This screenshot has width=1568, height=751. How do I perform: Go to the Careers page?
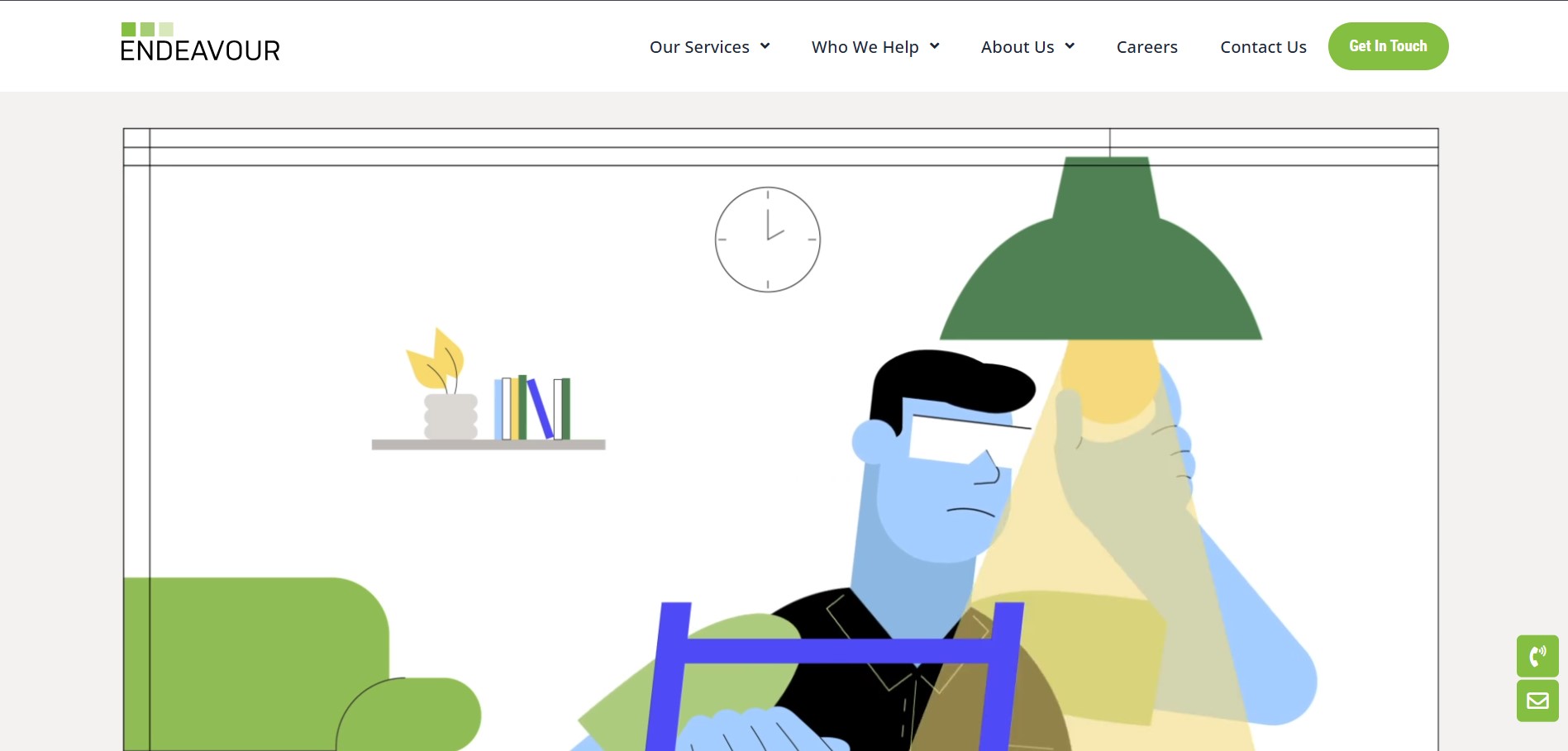point(1146,47)
